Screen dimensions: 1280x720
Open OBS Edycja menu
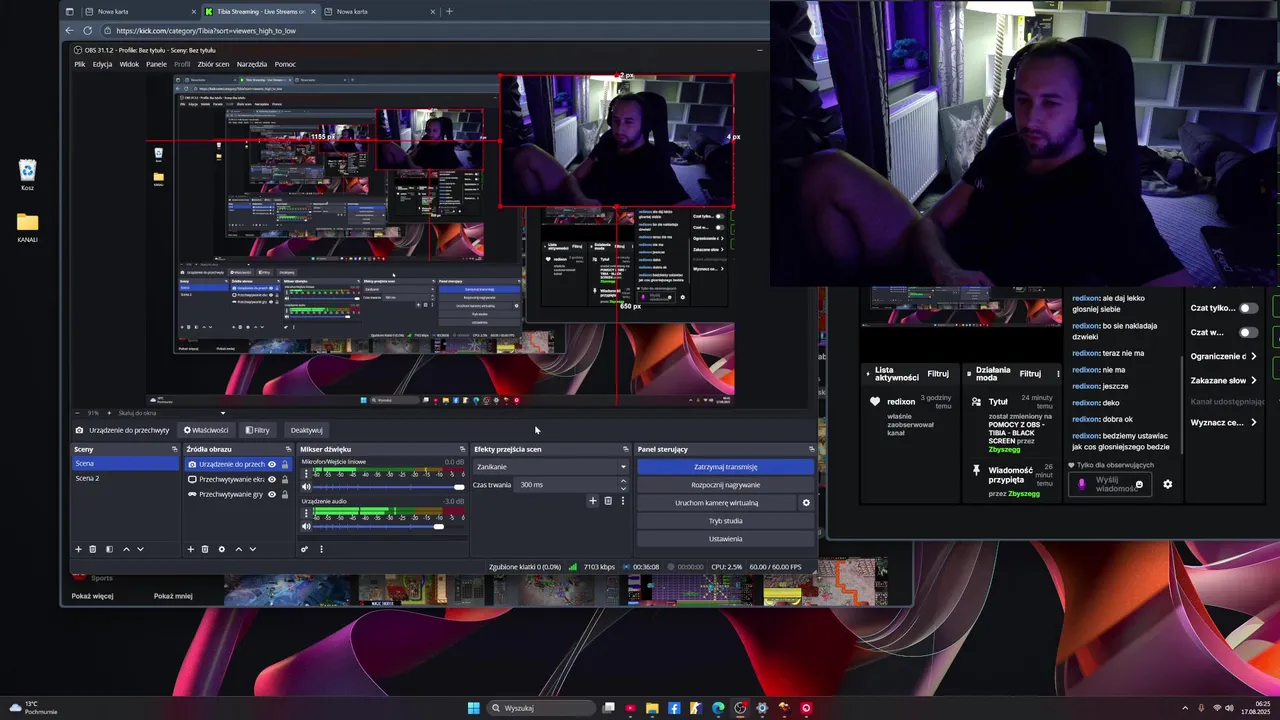coord(102,64)
